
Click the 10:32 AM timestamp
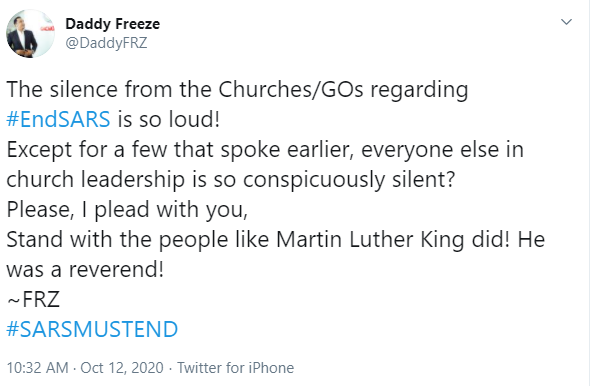click(38, 368)
